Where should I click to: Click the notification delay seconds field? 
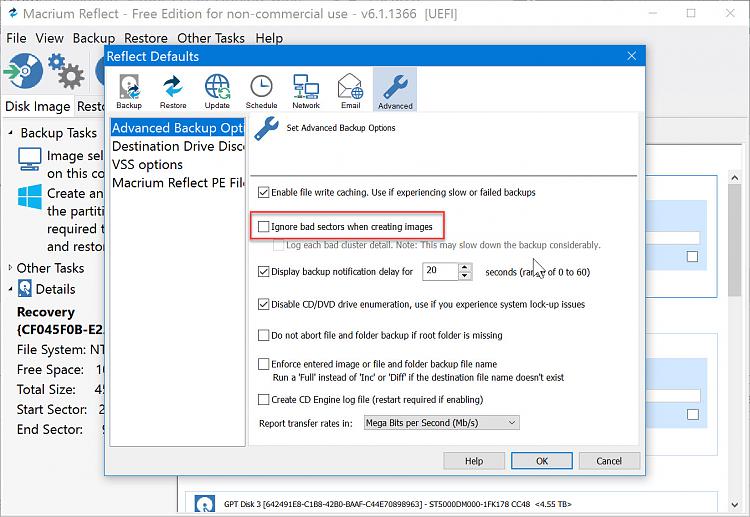click(x=440, y=271)
